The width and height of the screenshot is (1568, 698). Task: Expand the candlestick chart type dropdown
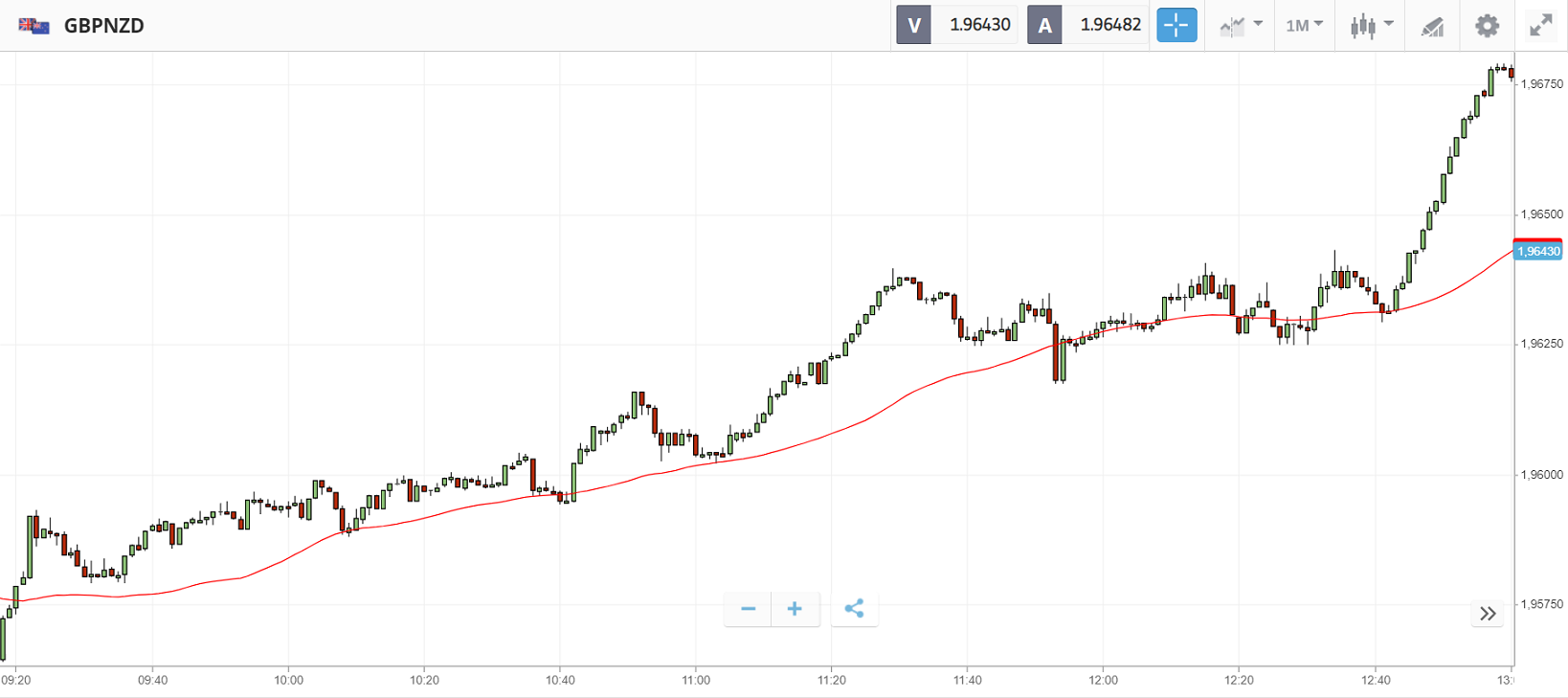pyautogui.click(x=1371, y=26)
